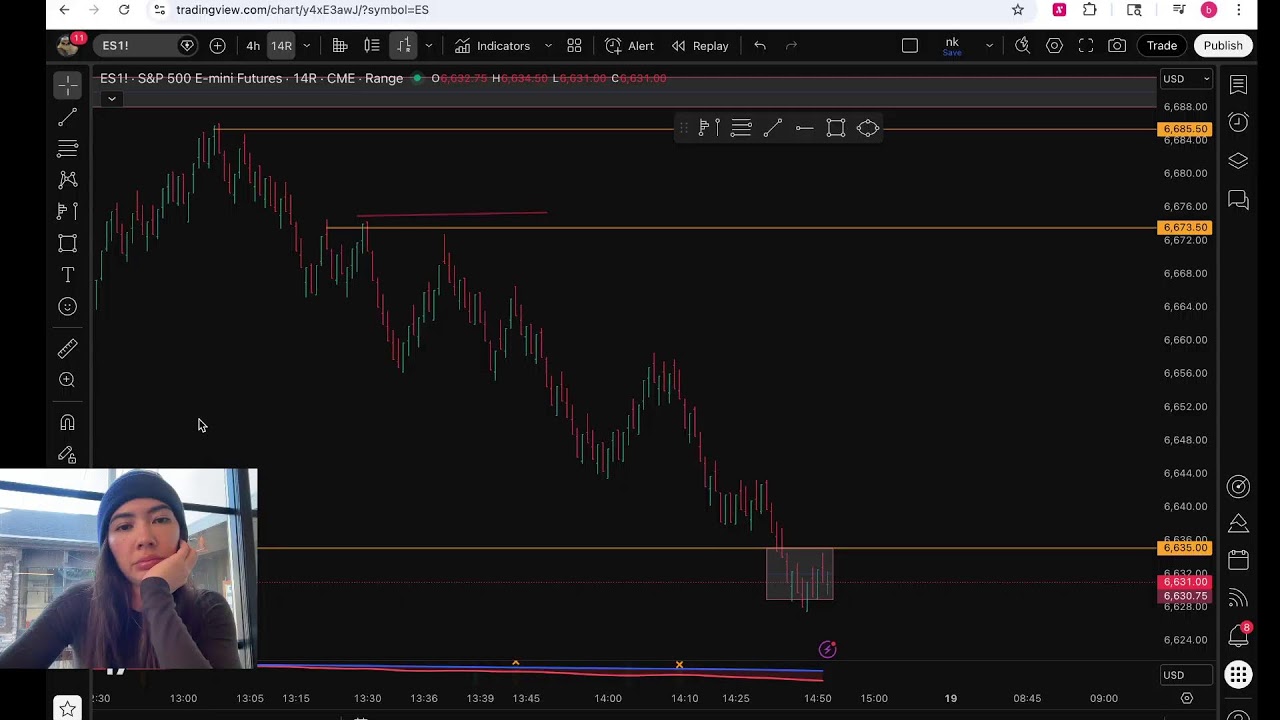1280x720 pixels.
Task: Undo the last chart action
Action: coord(760,46)
